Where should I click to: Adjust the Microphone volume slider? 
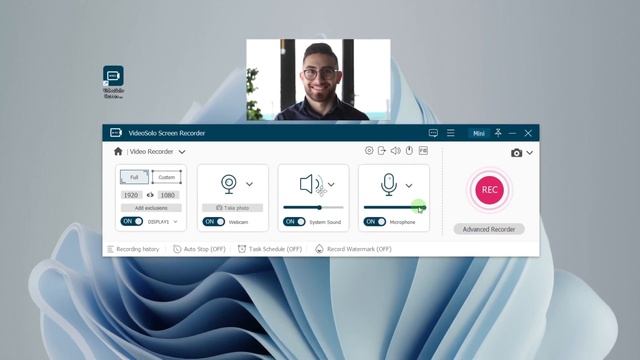click(x=395, y=207)
